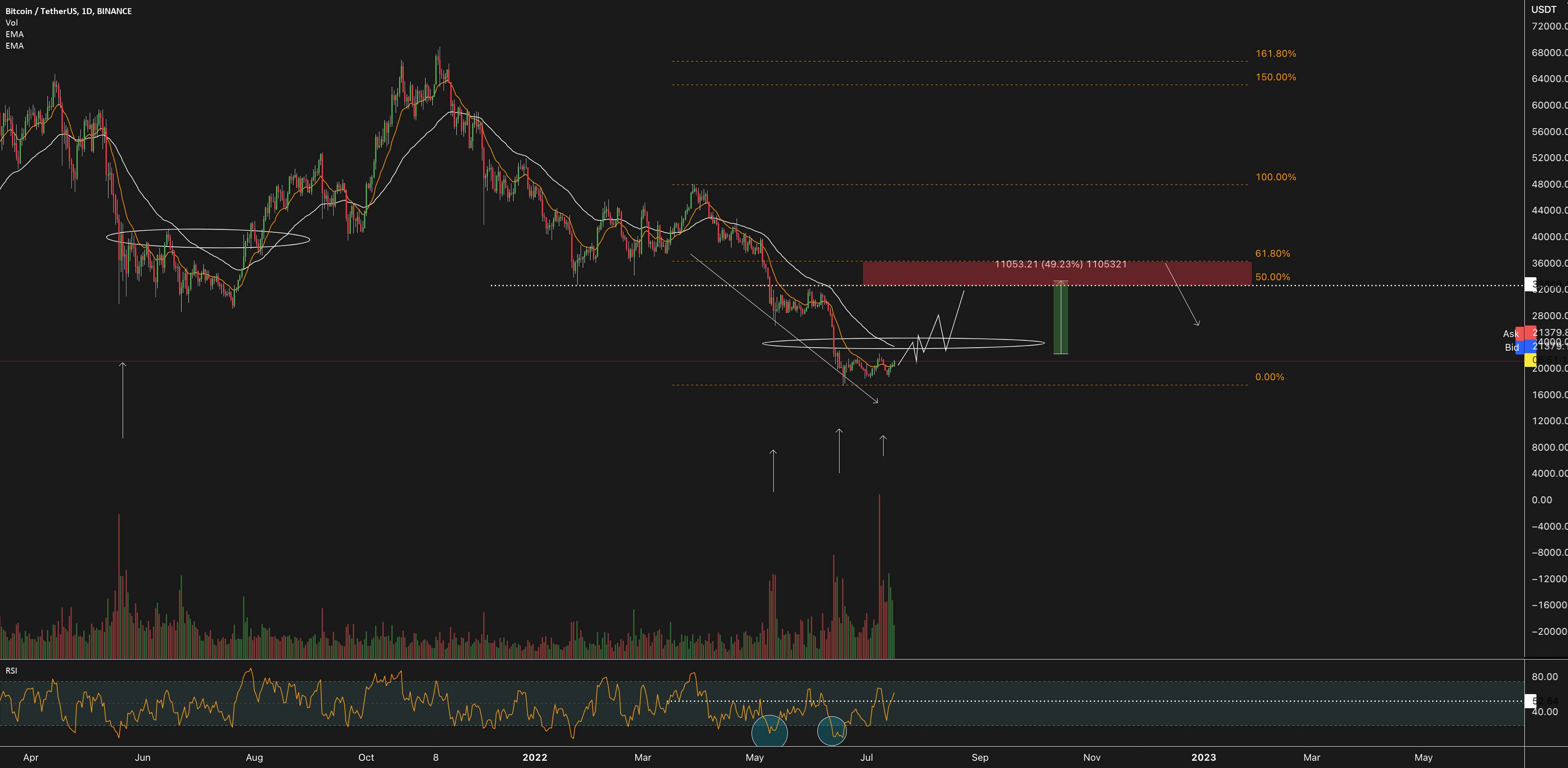Select the 0.00% Fibonacci level label
1568x768 pixels.
pos(1269,377)
